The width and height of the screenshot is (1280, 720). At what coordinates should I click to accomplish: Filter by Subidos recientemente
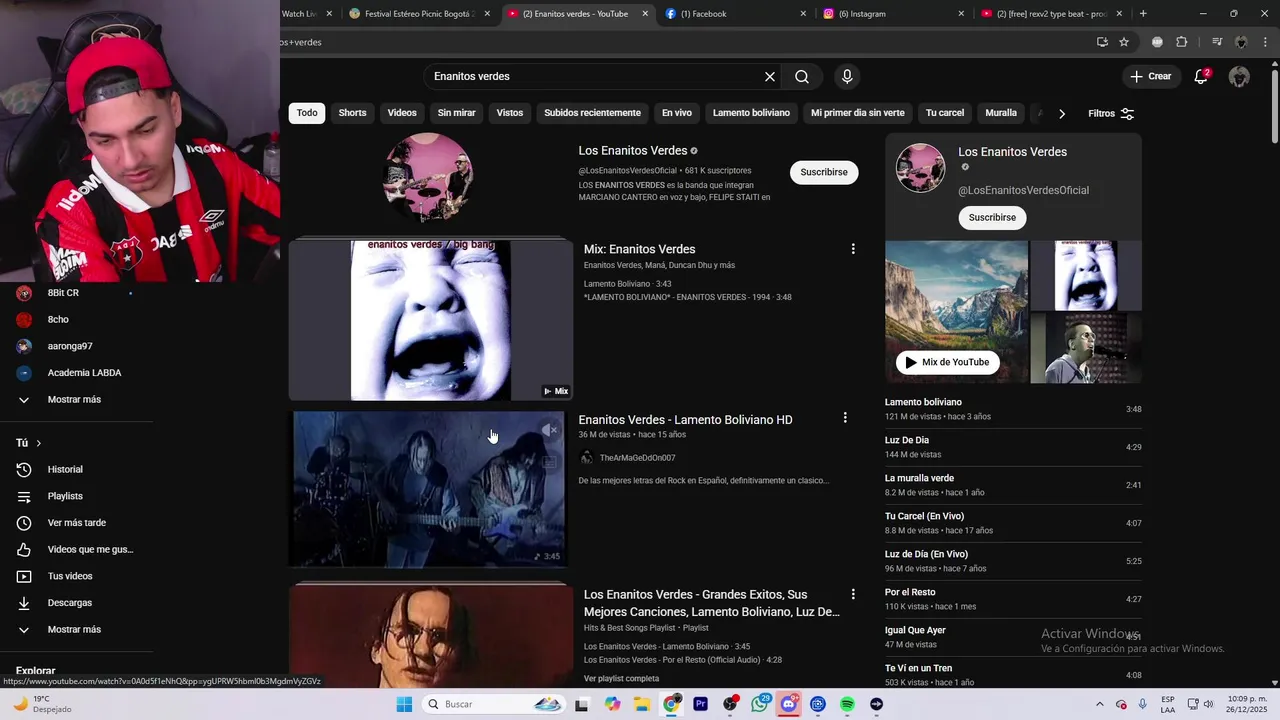click(592, 113)
